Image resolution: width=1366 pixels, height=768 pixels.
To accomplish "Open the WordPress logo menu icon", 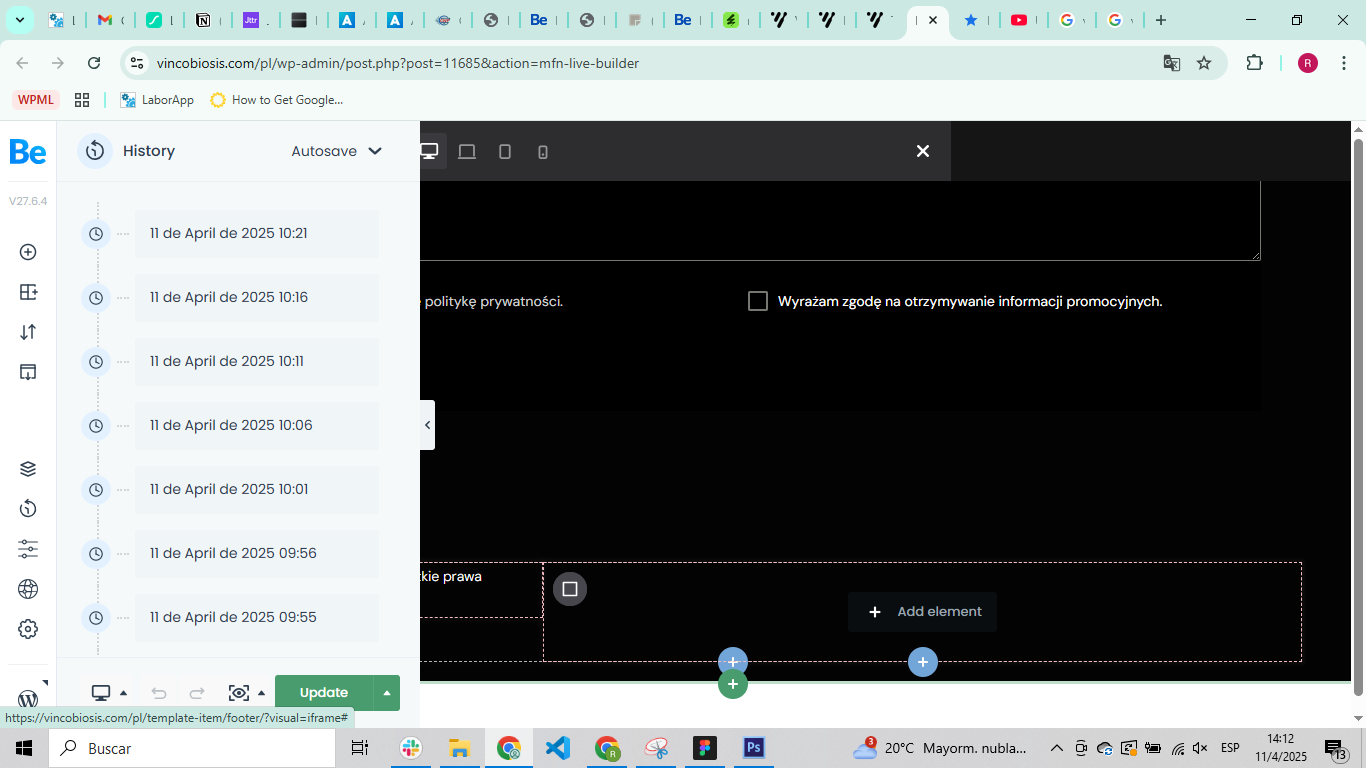I will [x=28, y=698].
